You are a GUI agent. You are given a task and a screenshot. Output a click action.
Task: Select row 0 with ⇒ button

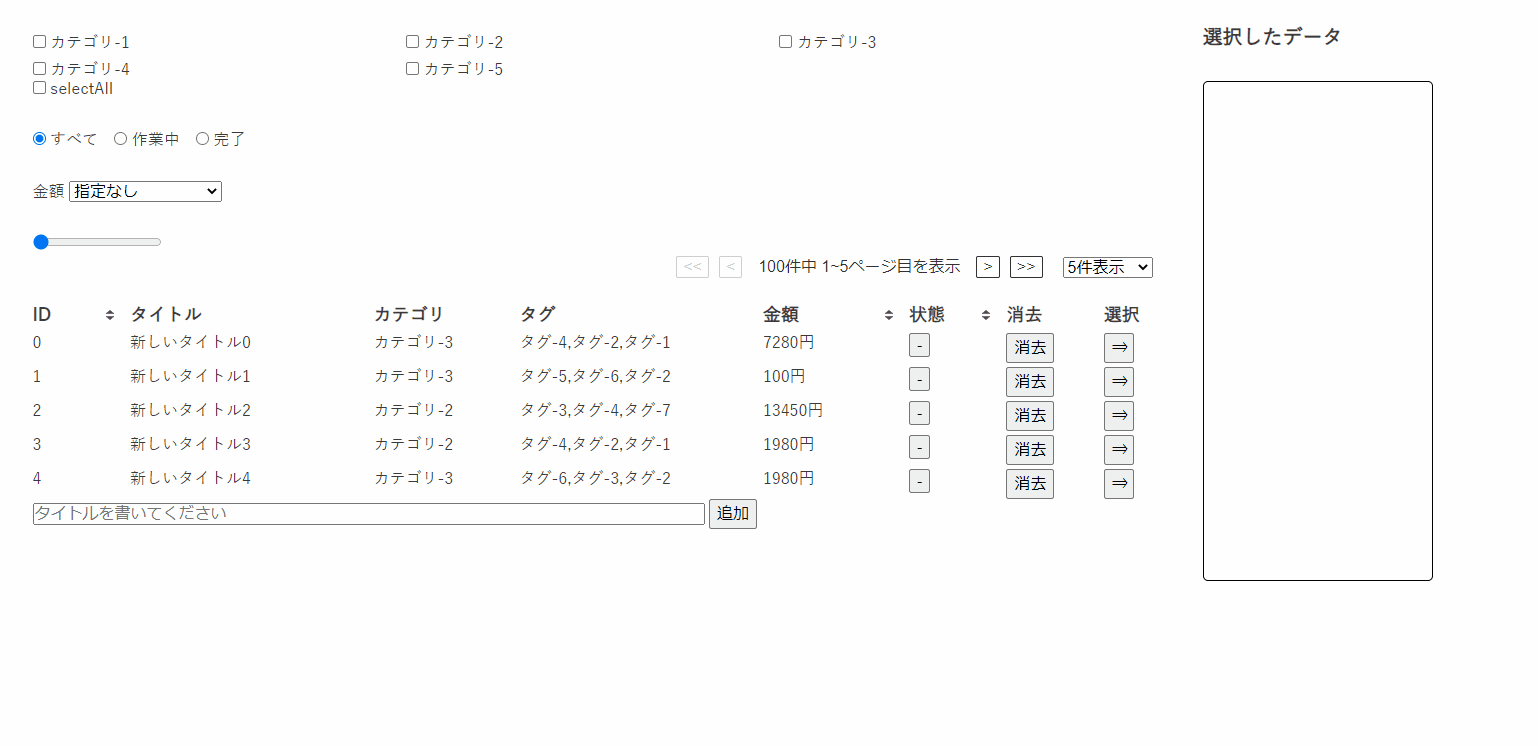[1119, 348]
